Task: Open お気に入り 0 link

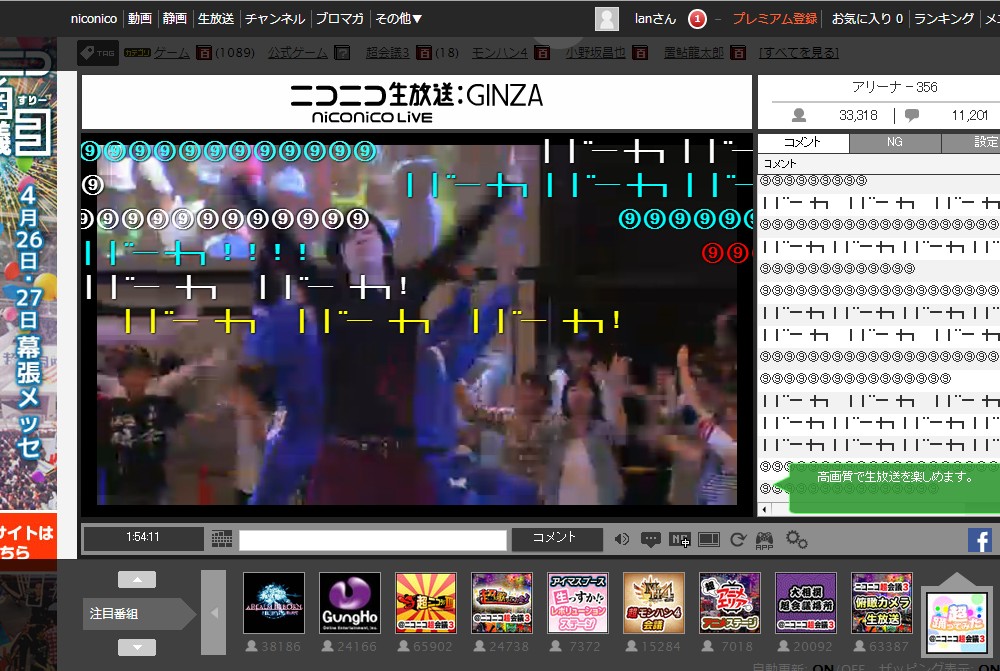Action: pos(867,18)
